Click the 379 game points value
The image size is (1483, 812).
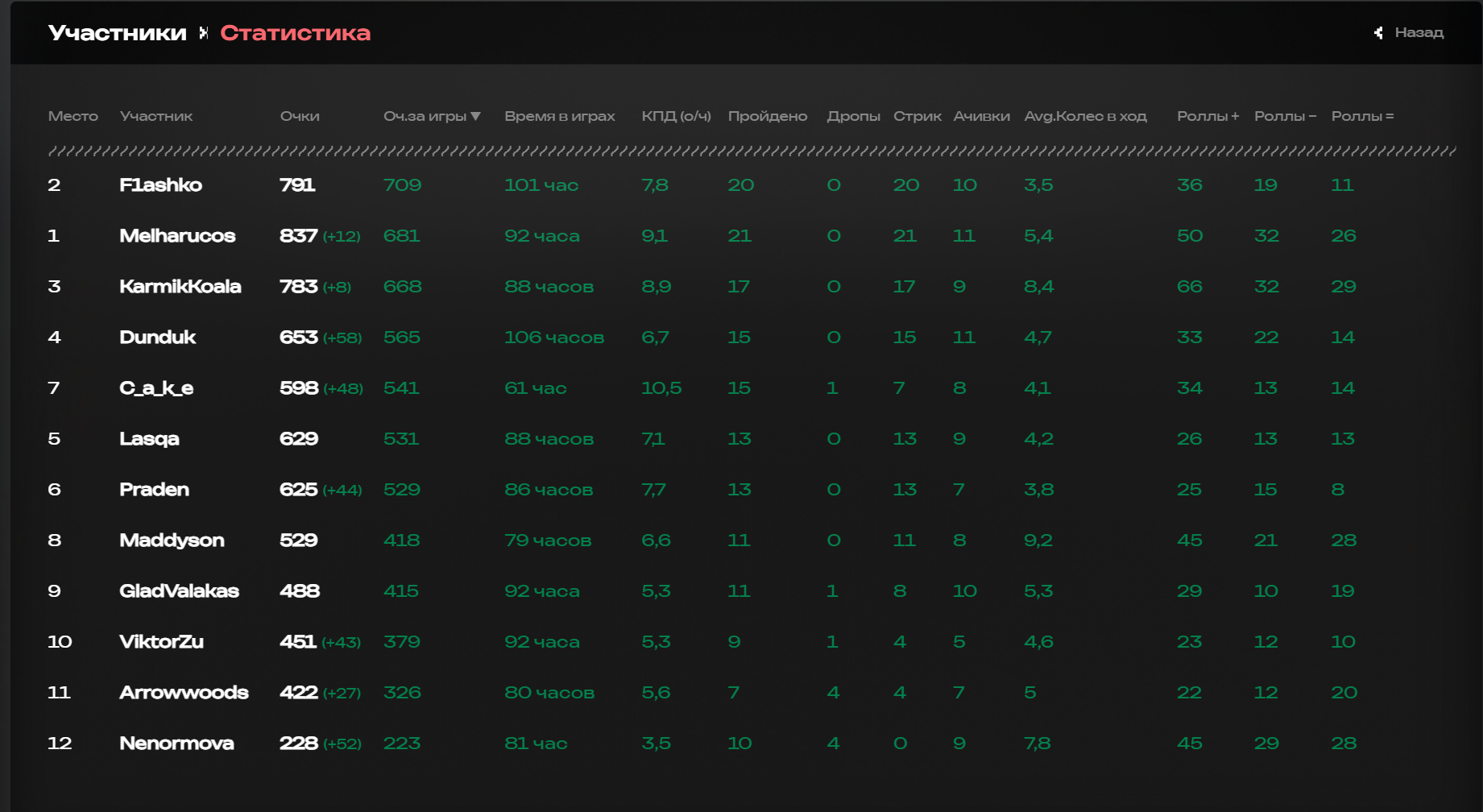(x=402, y=642)
